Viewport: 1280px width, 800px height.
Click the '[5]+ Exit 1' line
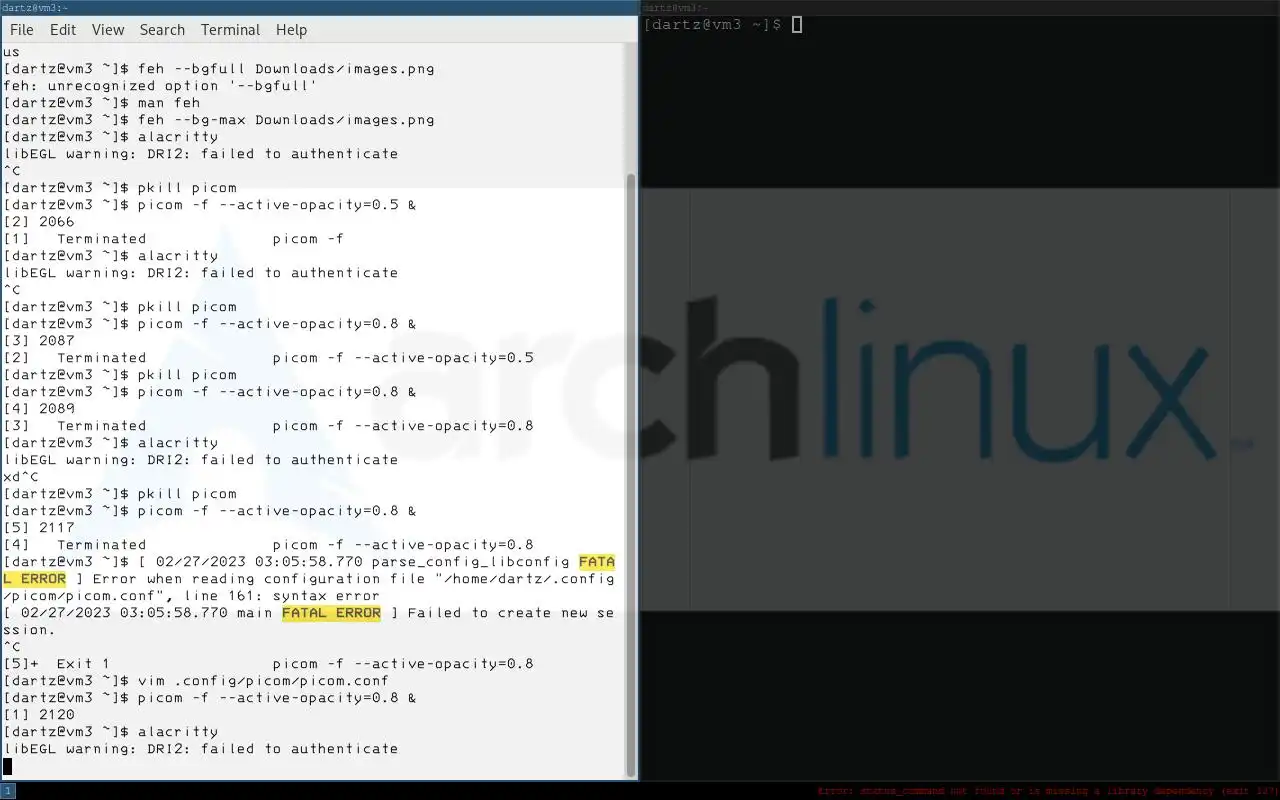(x=268, y=664)
